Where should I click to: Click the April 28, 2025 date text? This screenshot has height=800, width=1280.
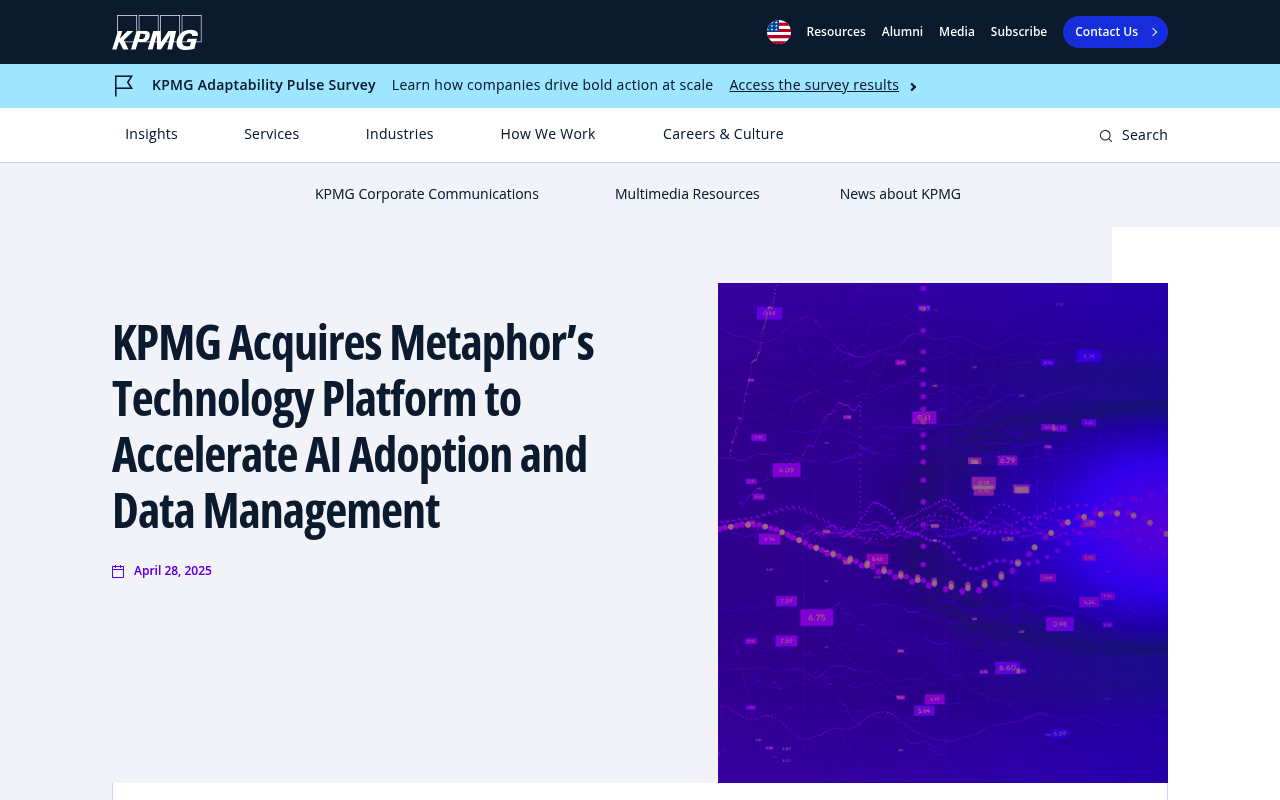pyautogui.click(x=173, y=571)
